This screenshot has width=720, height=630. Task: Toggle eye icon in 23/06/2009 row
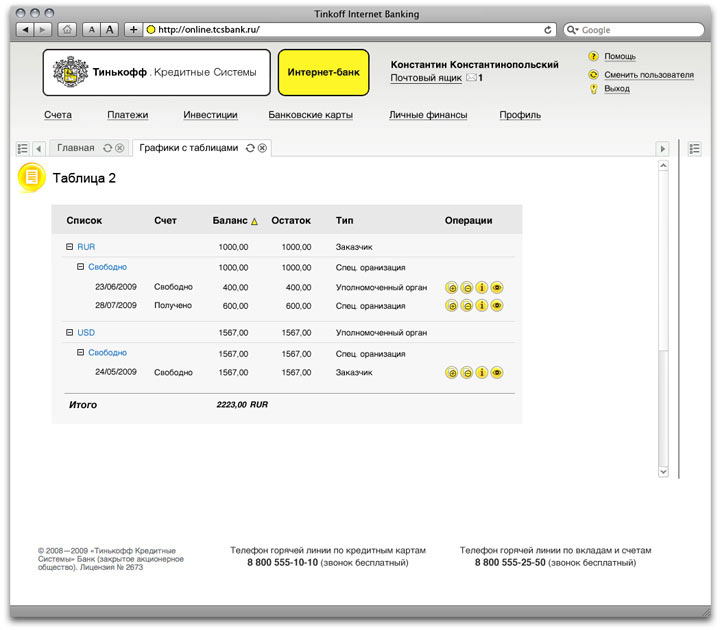497,288
